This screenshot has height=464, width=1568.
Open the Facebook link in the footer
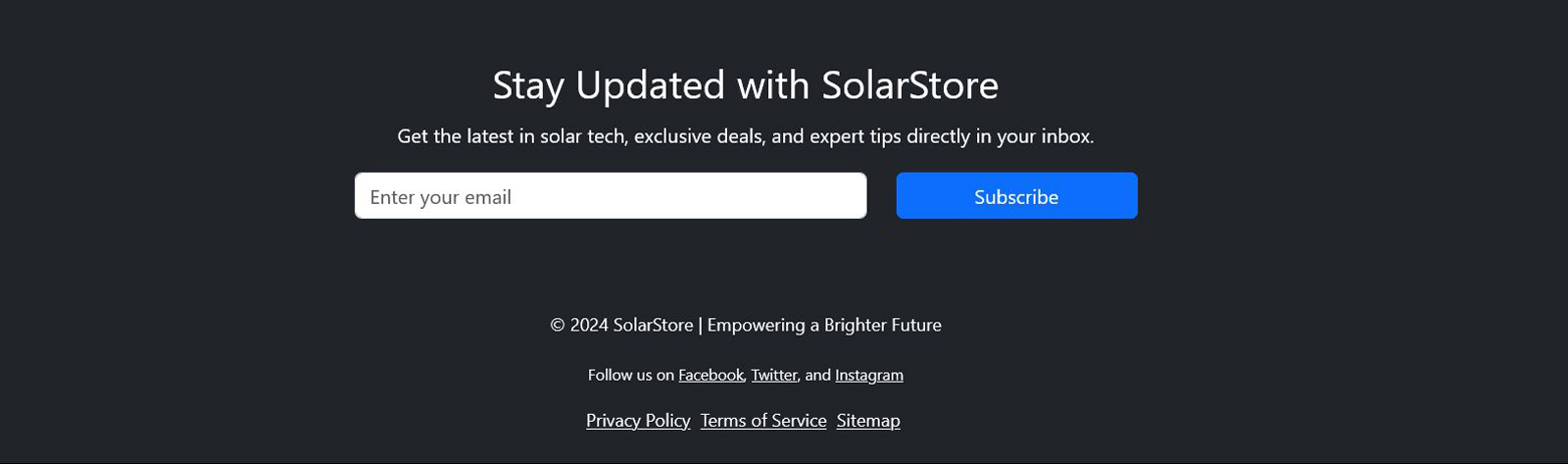[x=710, y=375]
